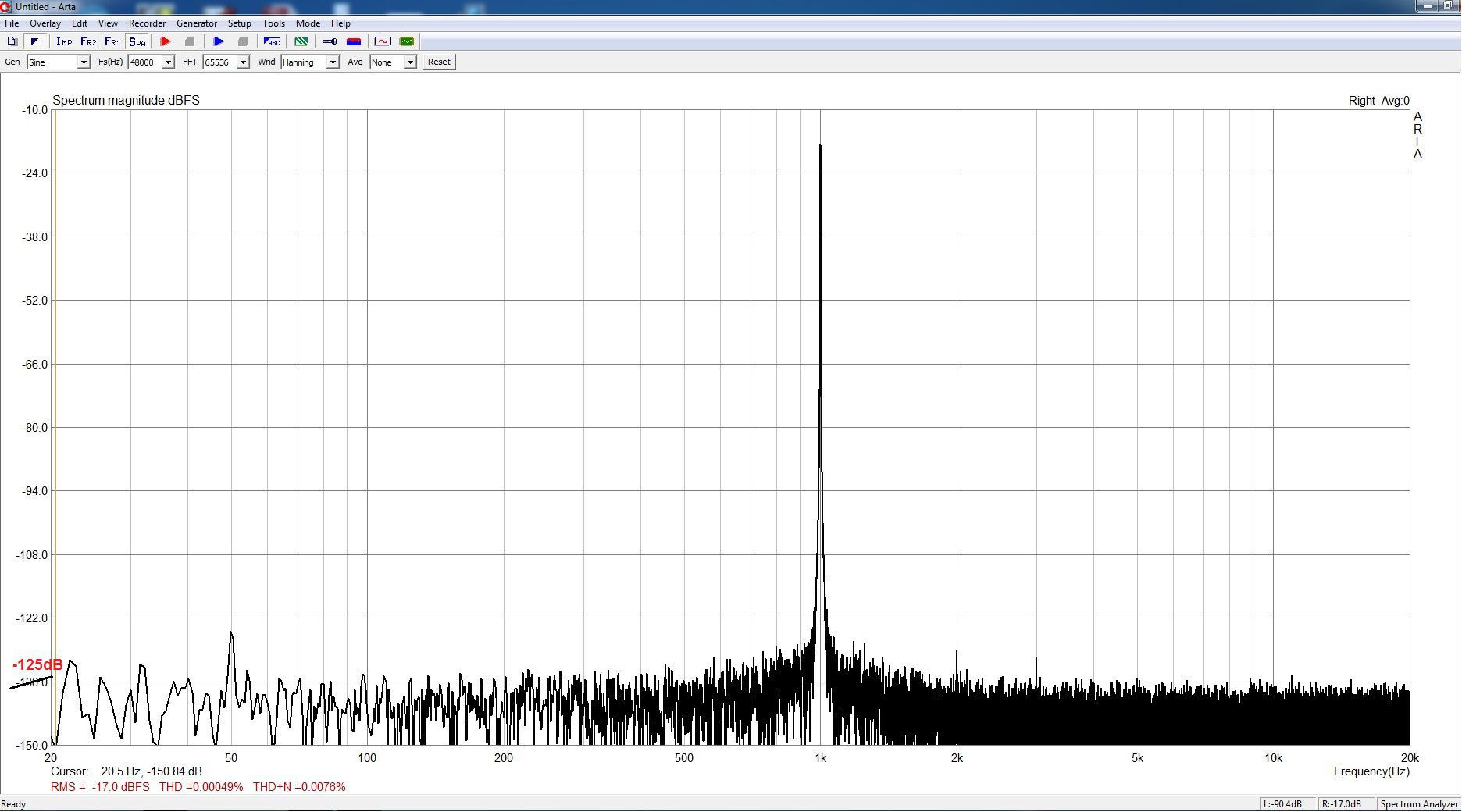Click the 'Spectrum Analyzer' status bar entry
The width and height of the screenshot is (1462, 812).
pyautogui.click(x=1419, y=804)
